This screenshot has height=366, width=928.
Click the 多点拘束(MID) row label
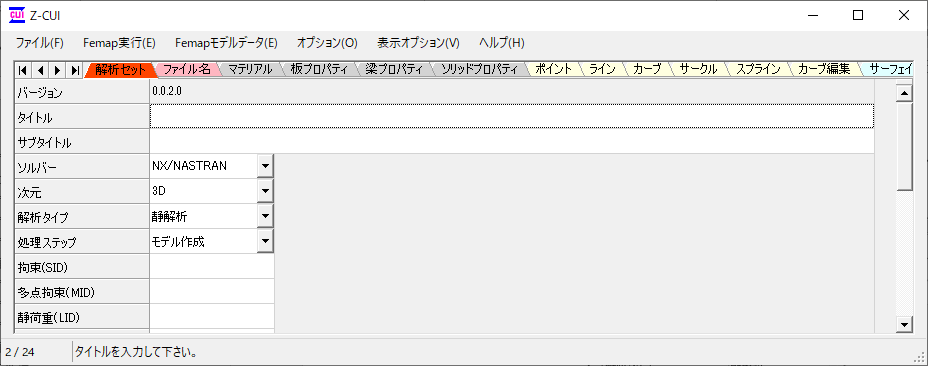tap(82, 291)
